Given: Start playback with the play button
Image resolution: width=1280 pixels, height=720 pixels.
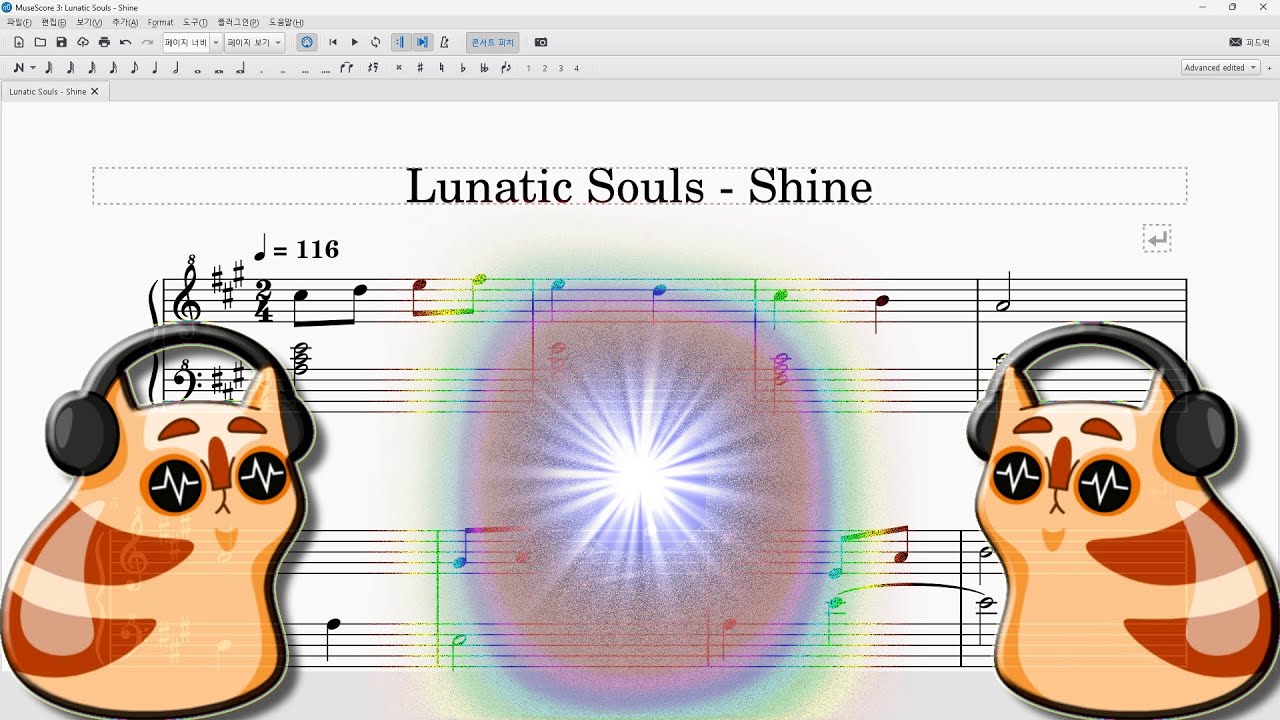Looking at the screenshot, I should click(354, 42).
